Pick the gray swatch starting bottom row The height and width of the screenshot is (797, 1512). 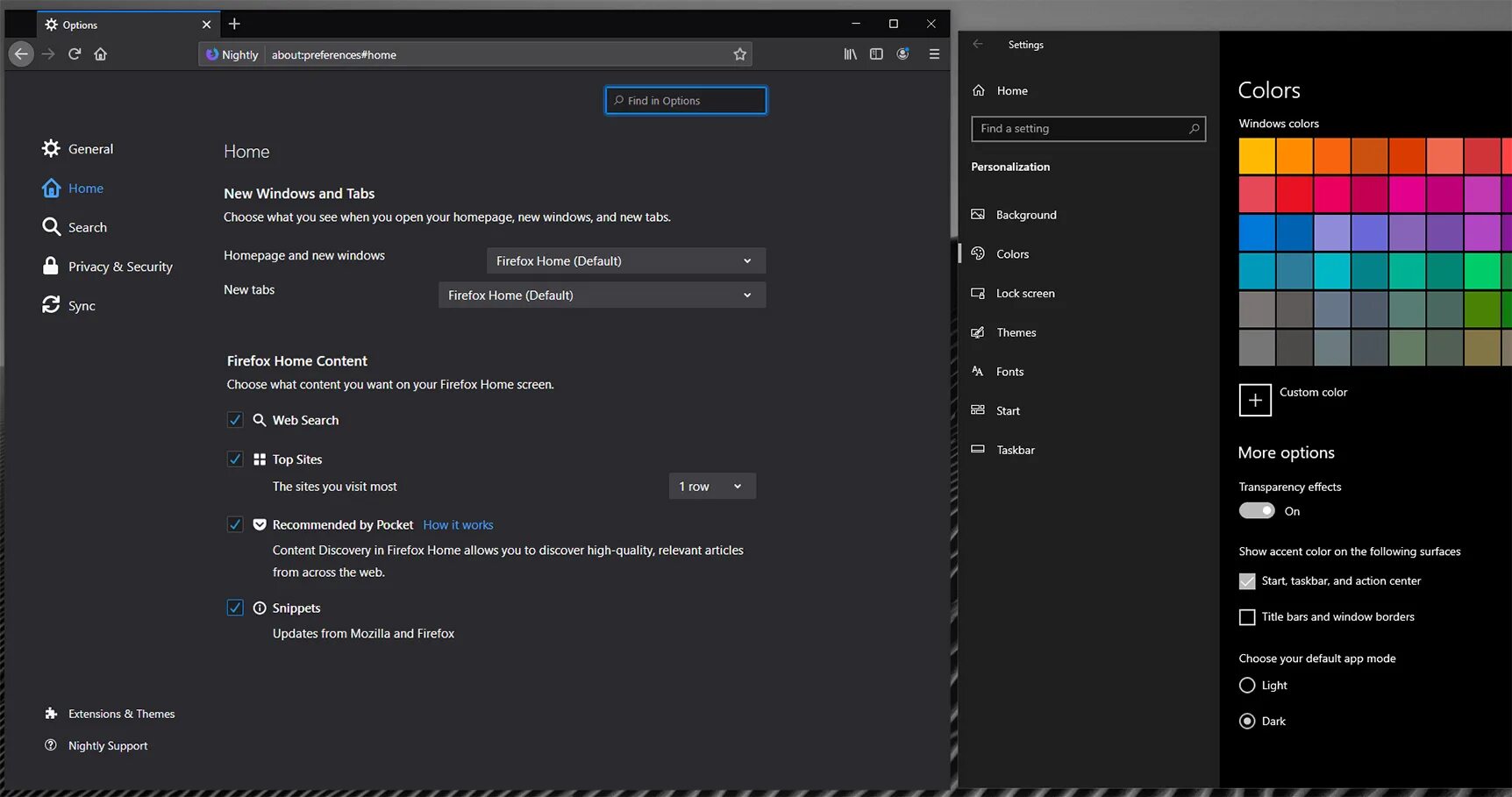(1257, 347)
